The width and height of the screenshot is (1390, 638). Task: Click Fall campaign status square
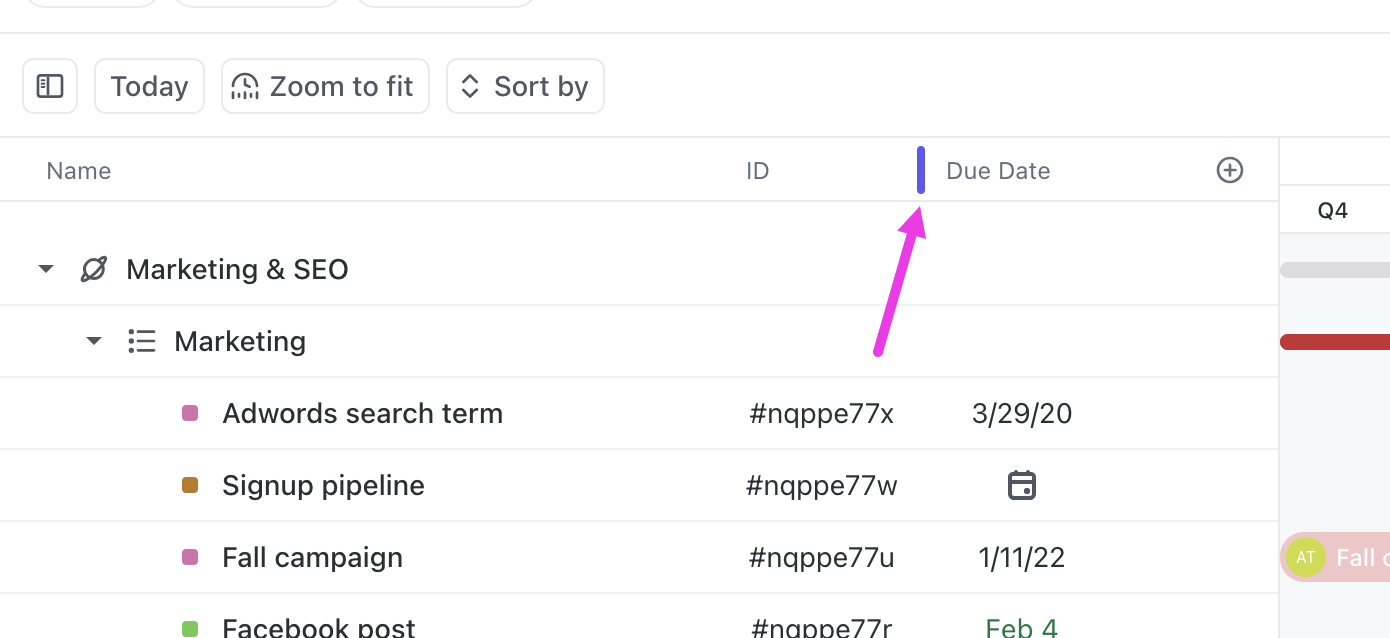pyautogui.click(x=190, y=557)
